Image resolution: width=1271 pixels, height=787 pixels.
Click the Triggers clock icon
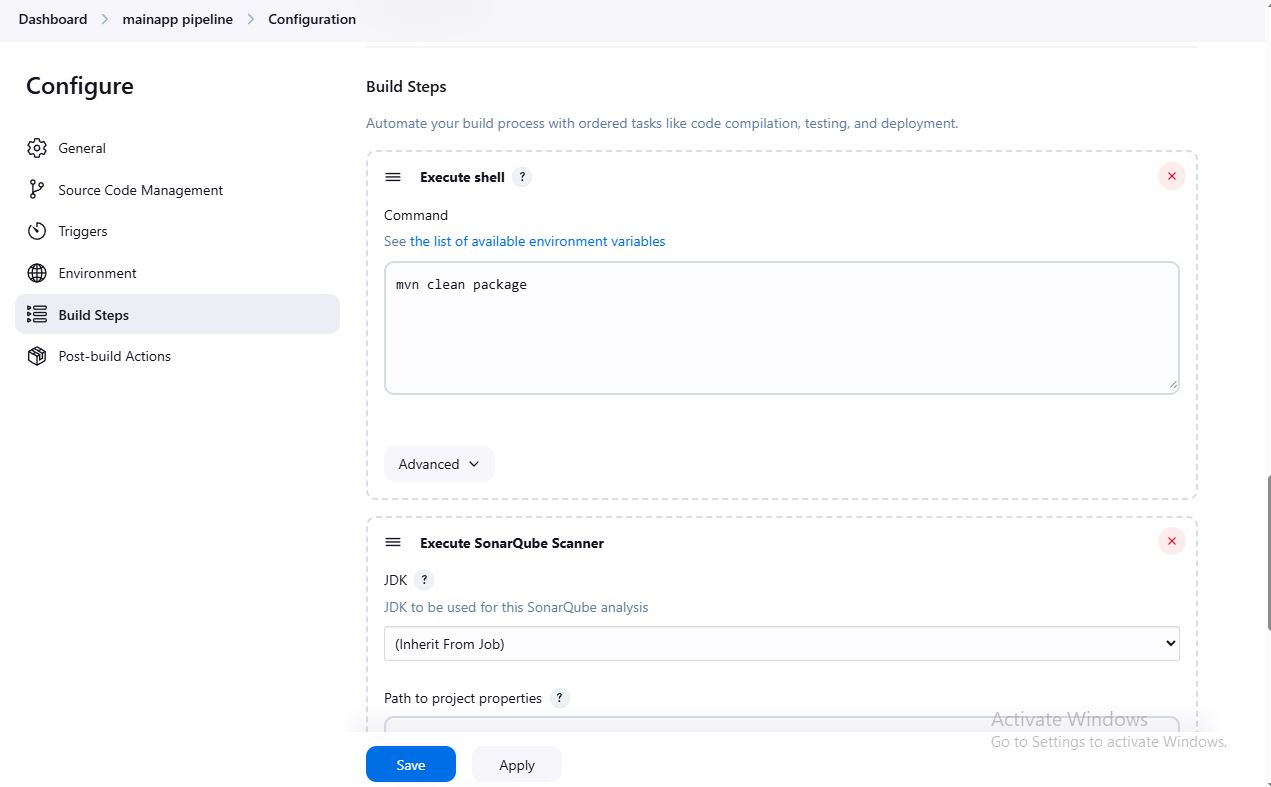tap(37, 231)
